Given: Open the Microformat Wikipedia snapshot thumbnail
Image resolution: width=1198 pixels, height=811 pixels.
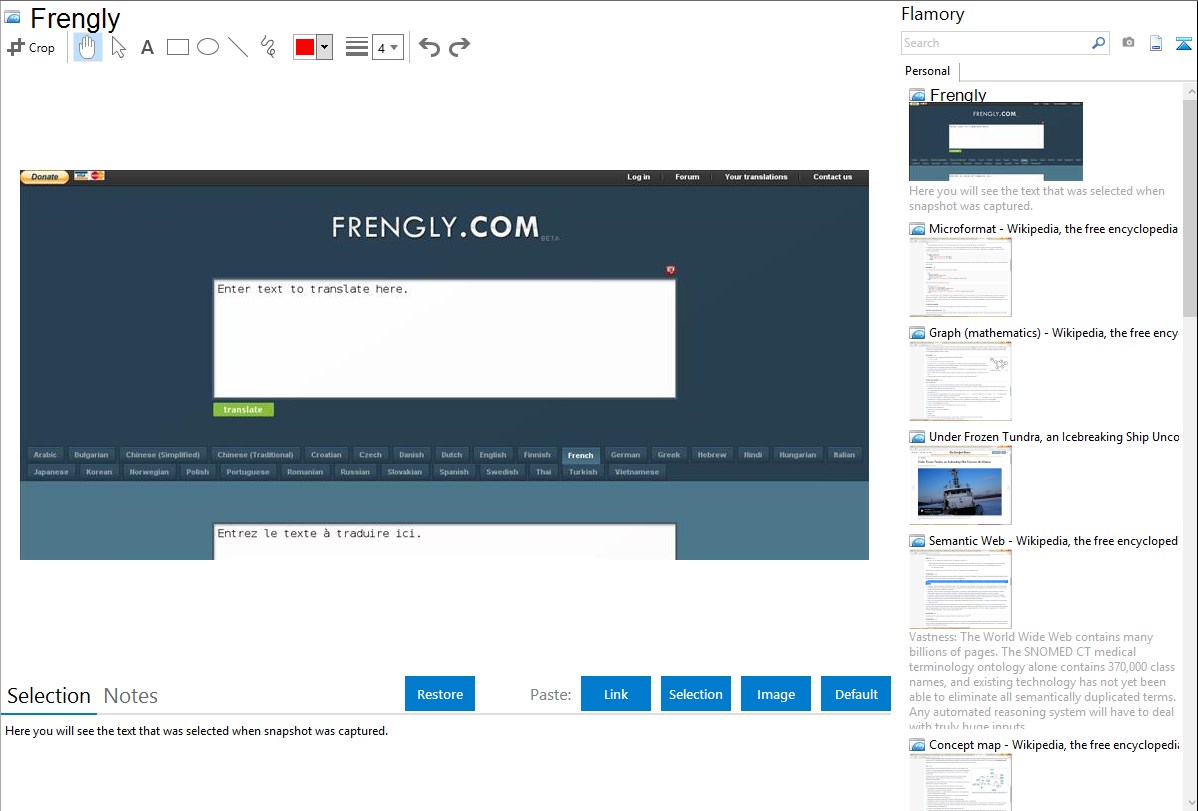Looking at the screenshot, I should tap(960, 277).
